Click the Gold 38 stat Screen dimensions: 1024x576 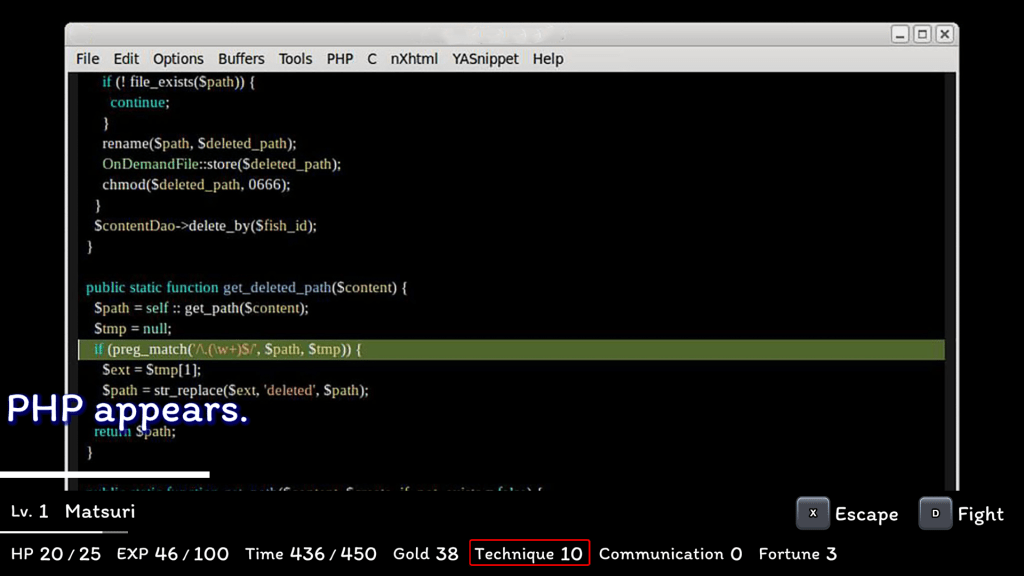[425, 553]
